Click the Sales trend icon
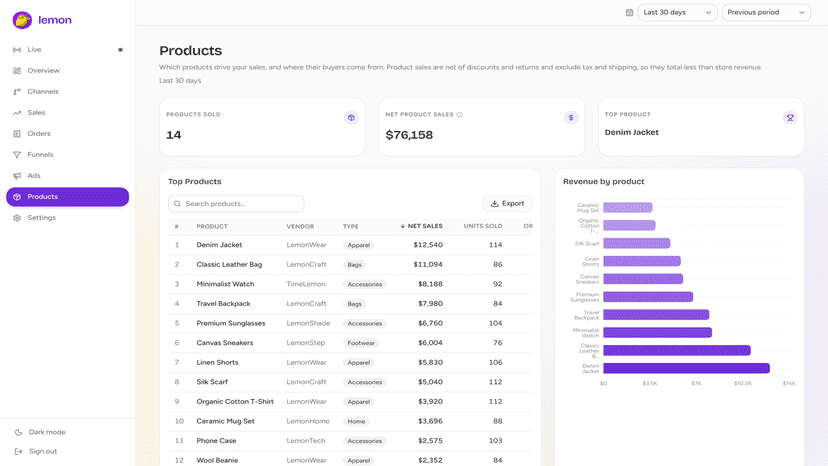The width and height of the screenshot is (828, 466). point(17,113)
